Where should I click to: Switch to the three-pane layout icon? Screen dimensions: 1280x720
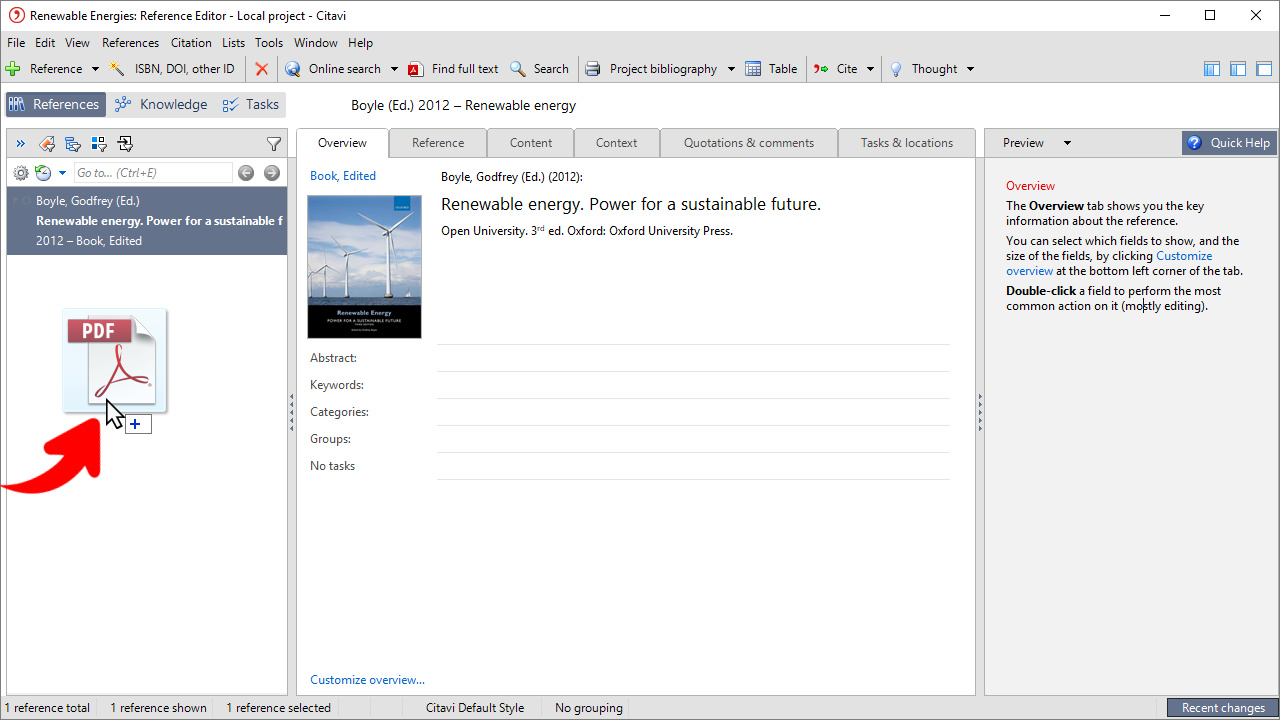pos(1212,69)
